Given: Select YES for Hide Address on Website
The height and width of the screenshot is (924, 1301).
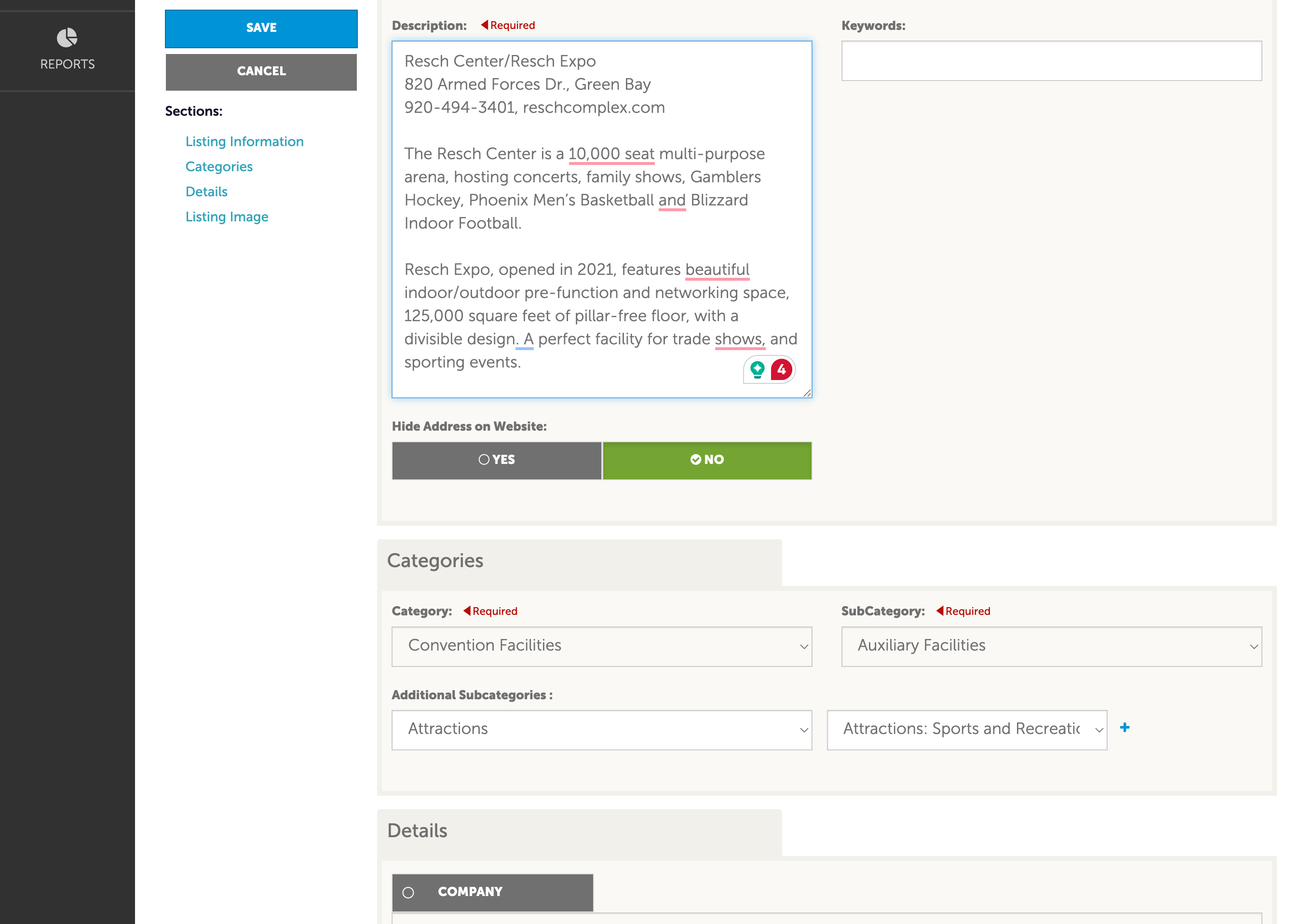Looking at the screenshot, I should click(x=497, y=460).
